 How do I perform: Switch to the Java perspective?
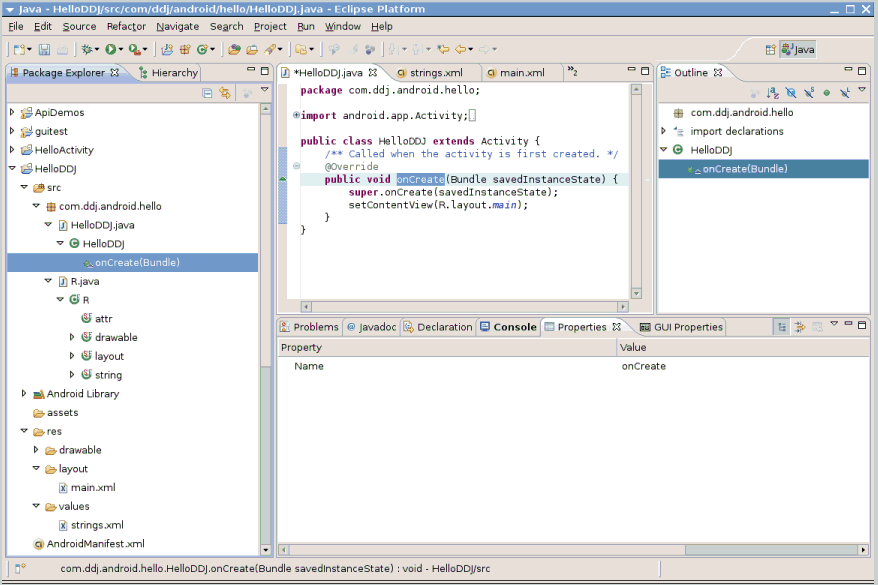tap(798, 49)
